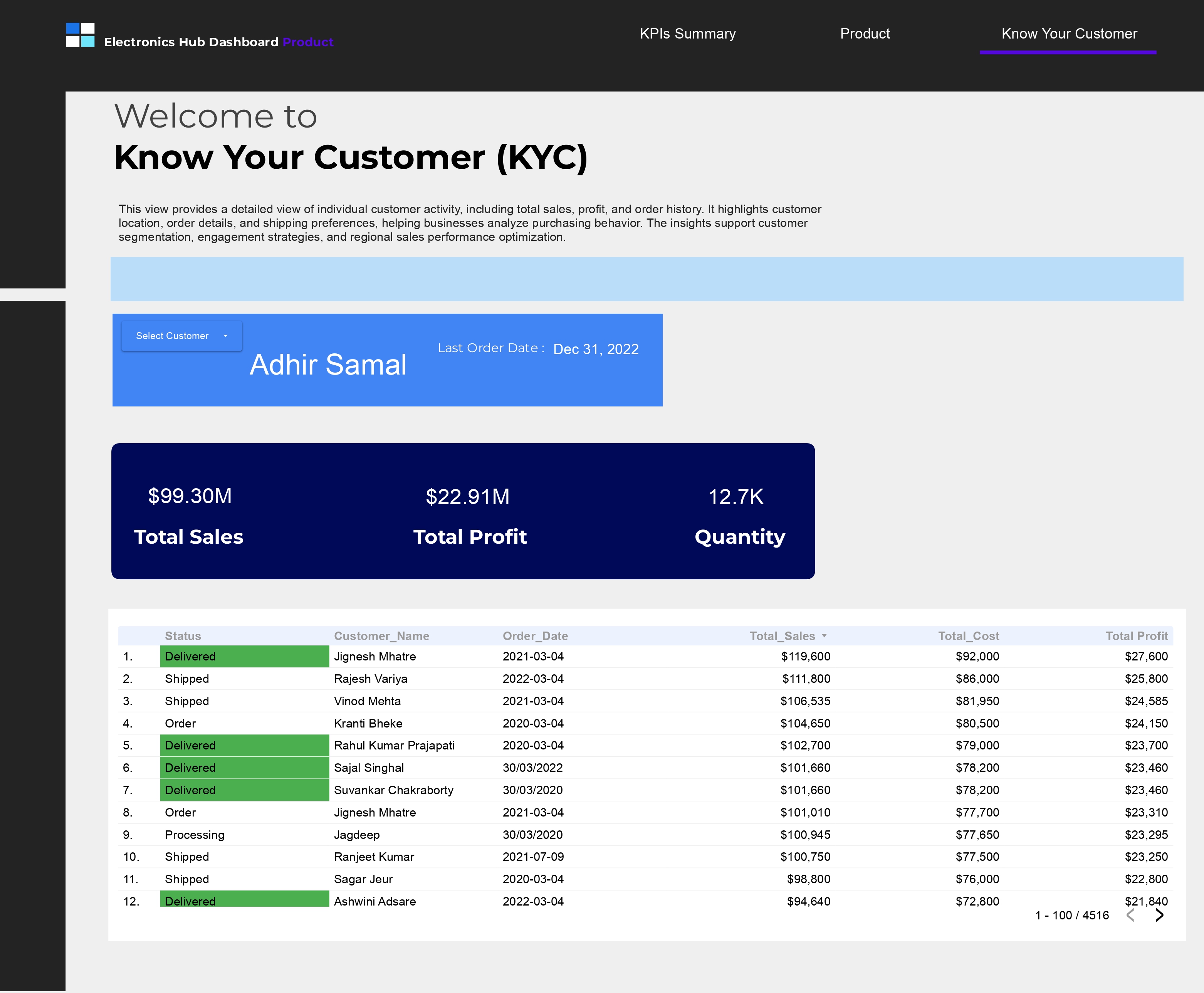Click order date 30/03/2022
This screenshot has height=993, width=1204.
pos(532,768)
